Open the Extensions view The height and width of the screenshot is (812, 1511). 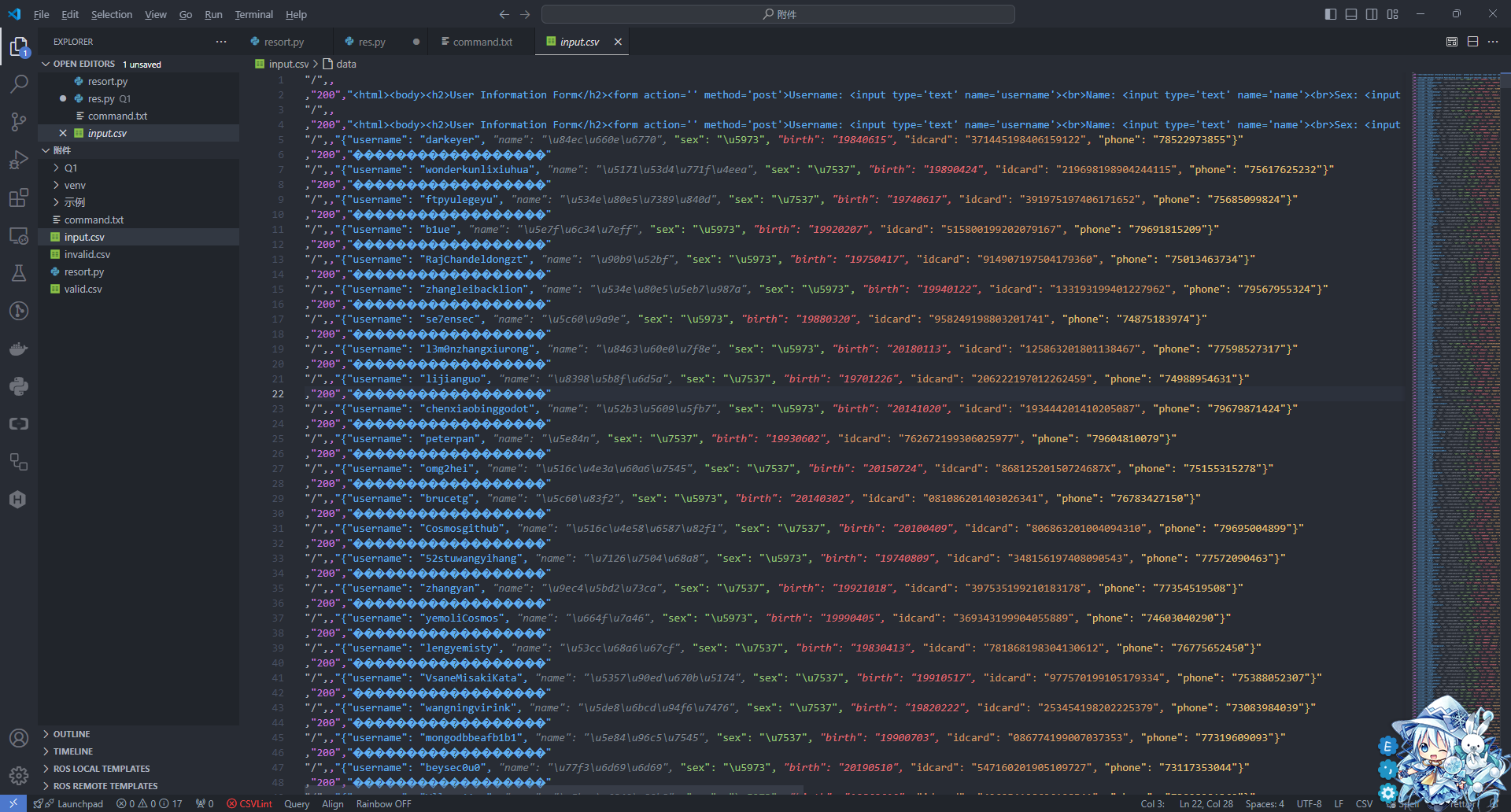pyautogui.click(x=19, y=197)
